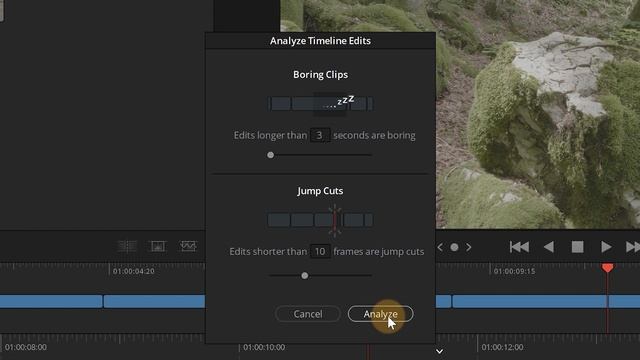The image size is (640, 360).
Task: Select the waveform view icon
Action: (x=188, y=246)
